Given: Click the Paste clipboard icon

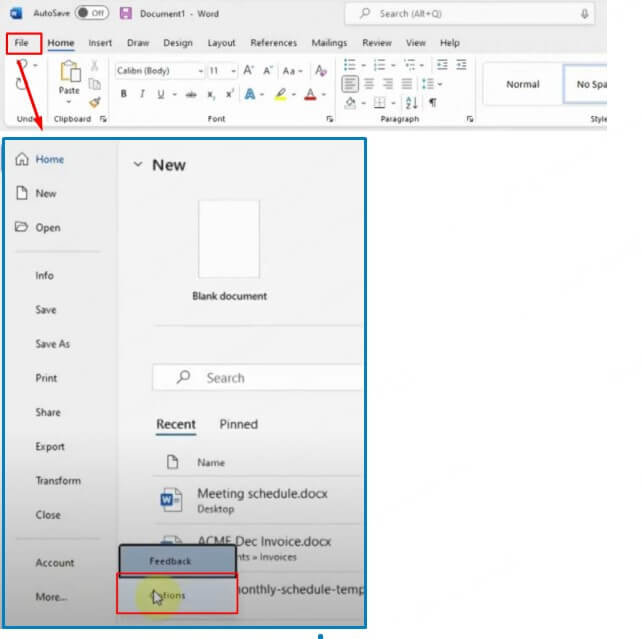Looking at the screenshot, I should point(70,71).
